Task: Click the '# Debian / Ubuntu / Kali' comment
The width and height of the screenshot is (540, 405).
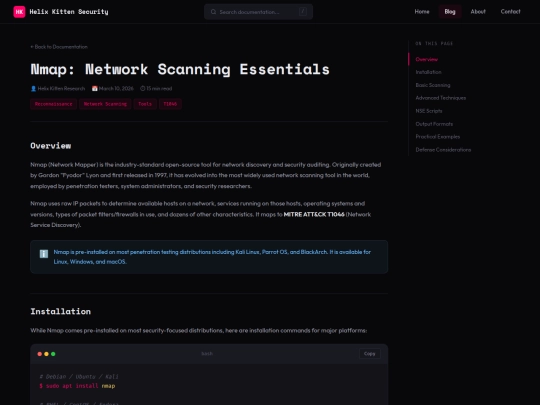Action: point(79,377)
